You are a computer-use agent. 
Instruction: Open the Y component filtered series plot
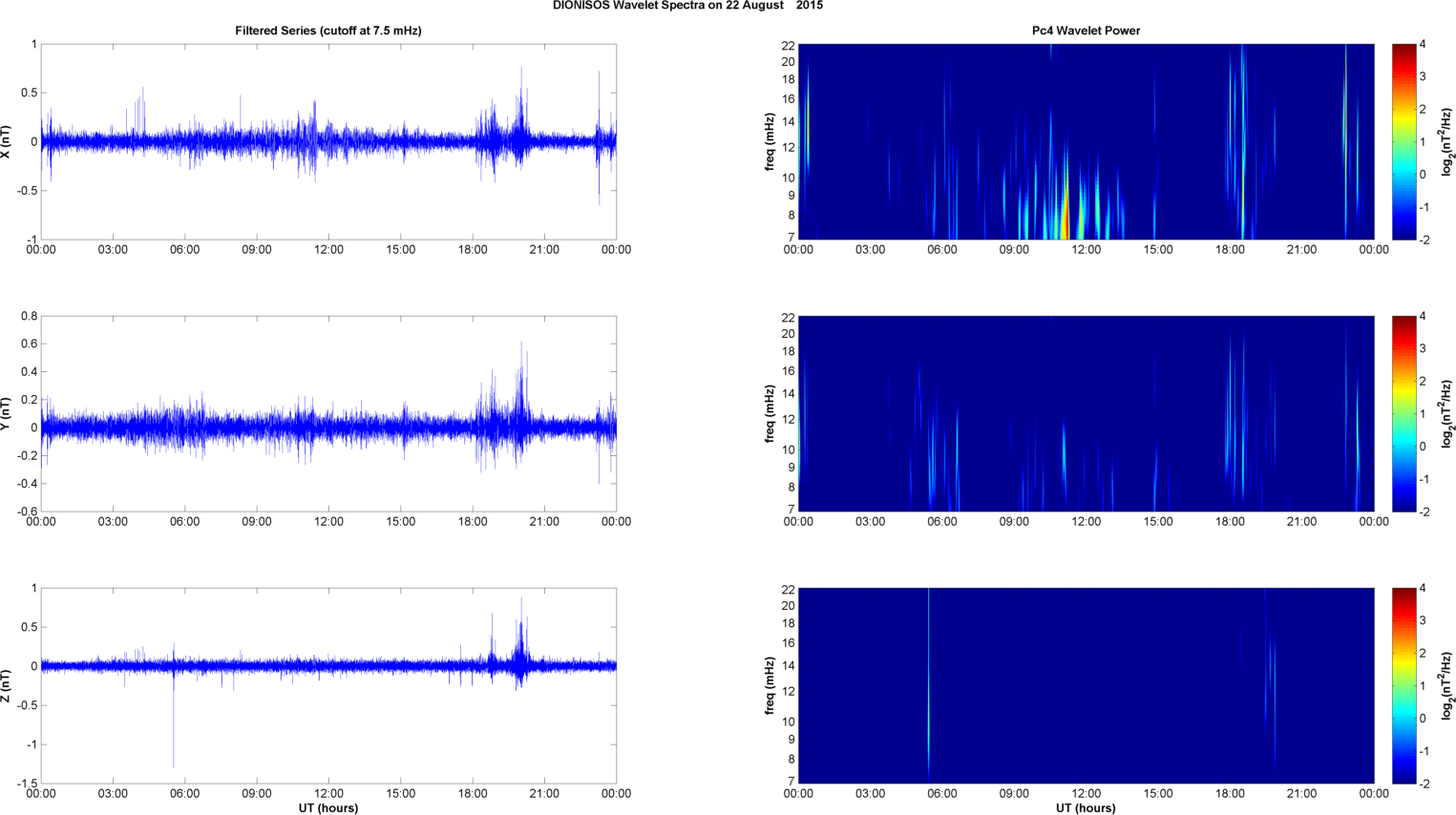coord(328,413)
